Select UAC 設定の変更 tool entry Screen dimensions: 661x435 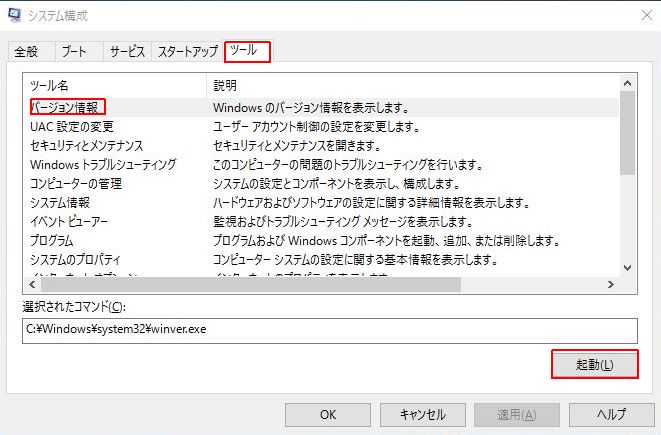pyautogui.click(x=72, y=126)
